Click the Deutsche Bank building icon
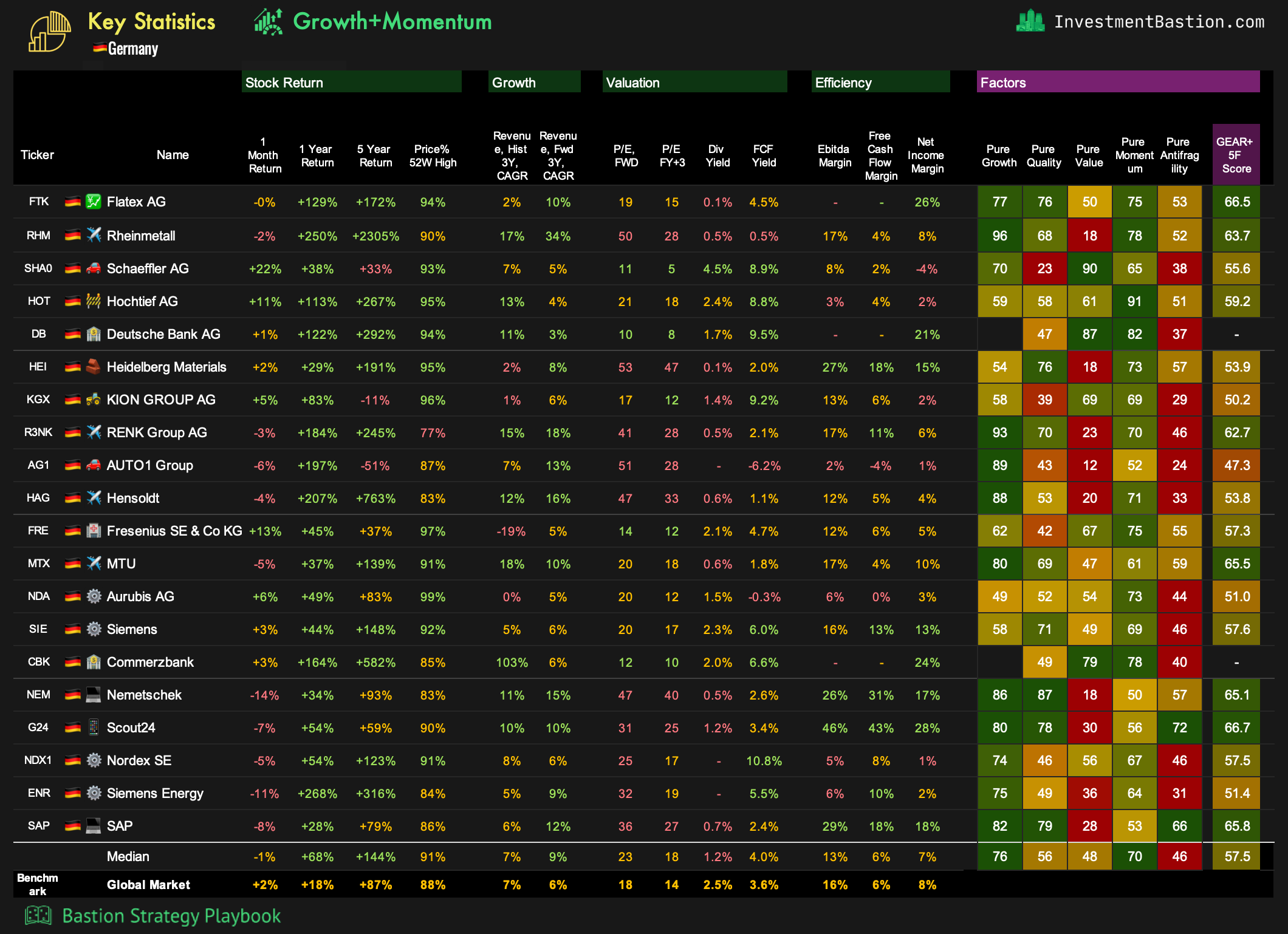Image resolution: width=1288 pixels, height=934 pixels. tap(93, 334)
